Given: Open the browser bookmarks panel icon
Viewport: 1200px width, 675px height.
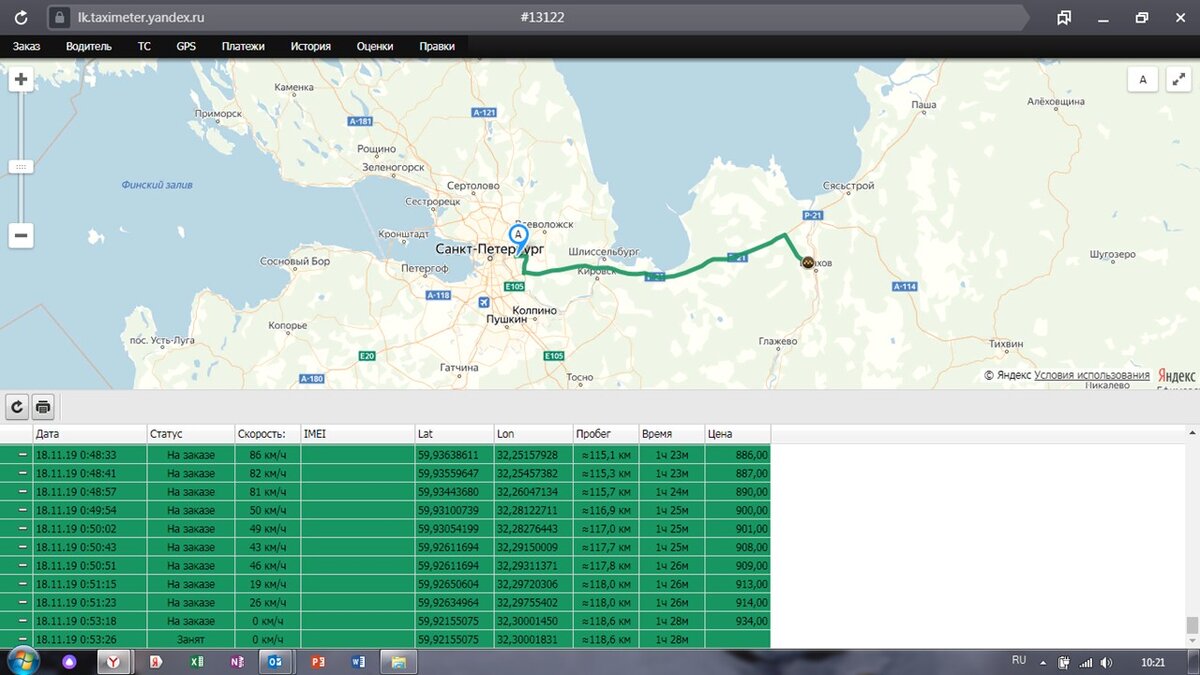Looking at the screenshot, I should click(x=1064, y=17).
